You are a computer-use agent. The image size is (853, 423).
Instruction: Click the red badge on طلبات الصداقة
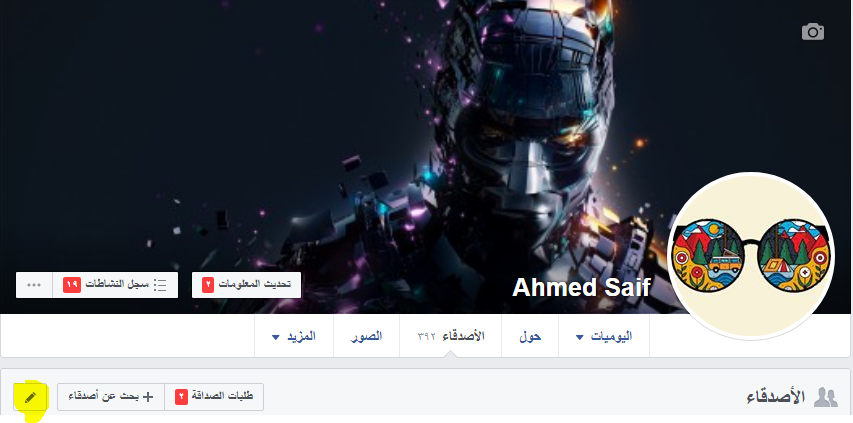coord(181,397)
